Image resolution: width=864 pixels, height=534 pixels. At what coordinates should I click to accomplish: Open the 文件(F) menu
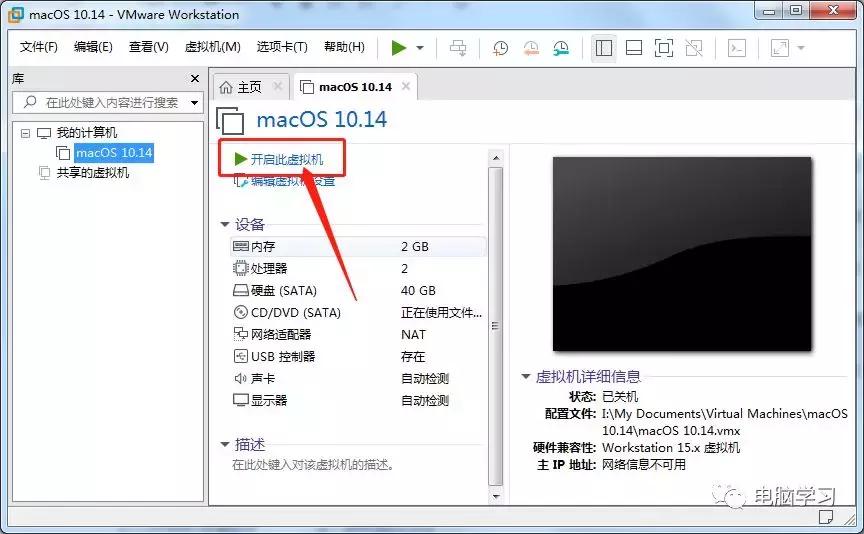(39, 47)
